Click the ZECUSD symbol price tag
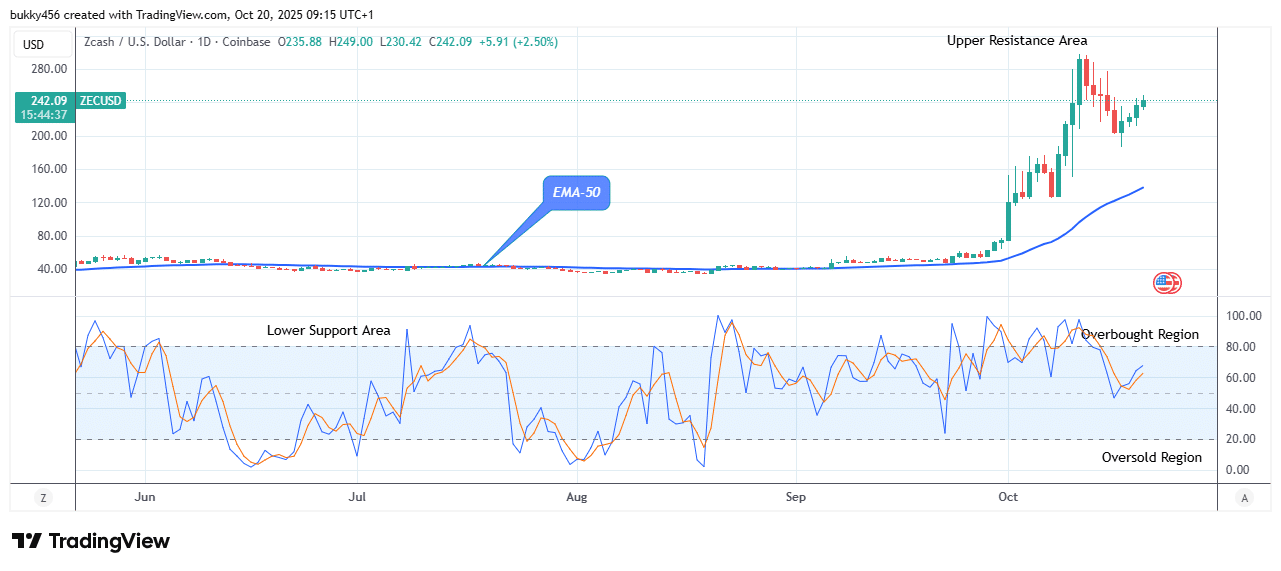 tap(99, 101)
